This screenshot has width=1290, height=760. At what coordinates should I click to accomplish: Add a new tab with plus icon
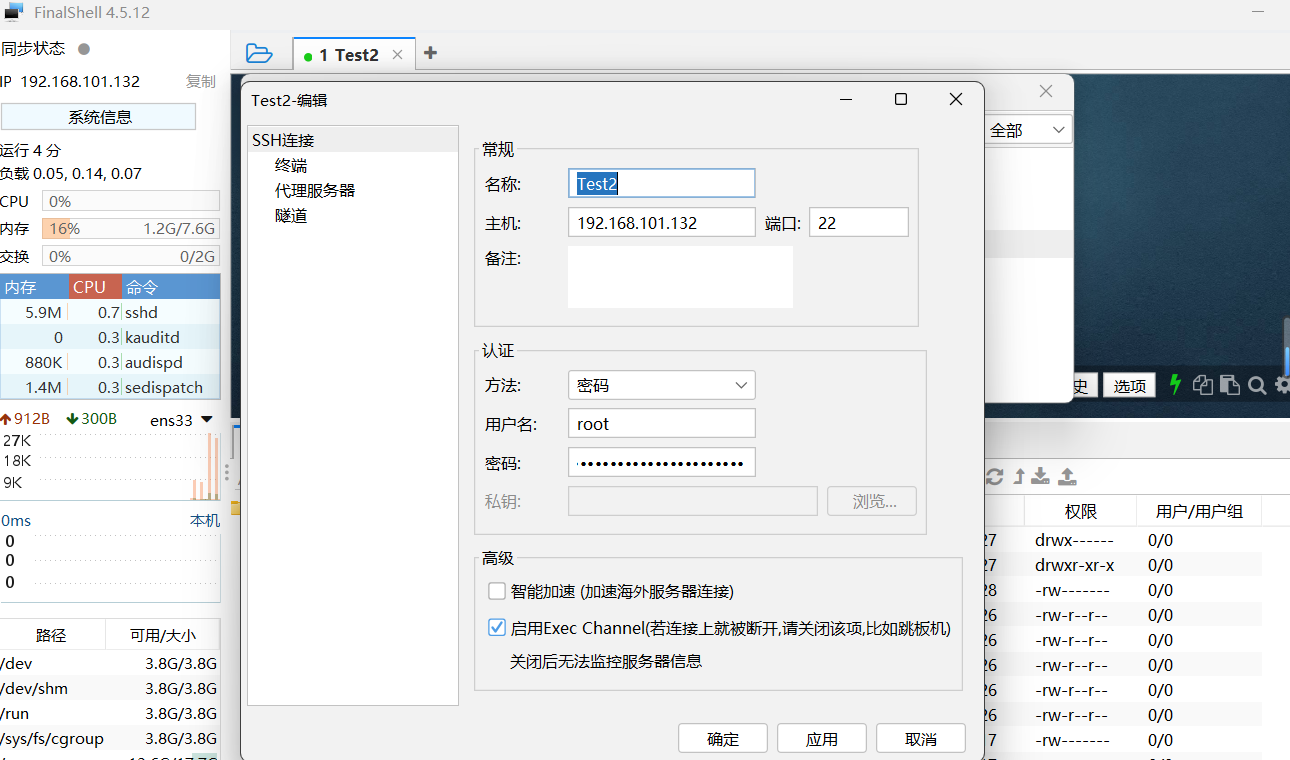tap(430, 53)
